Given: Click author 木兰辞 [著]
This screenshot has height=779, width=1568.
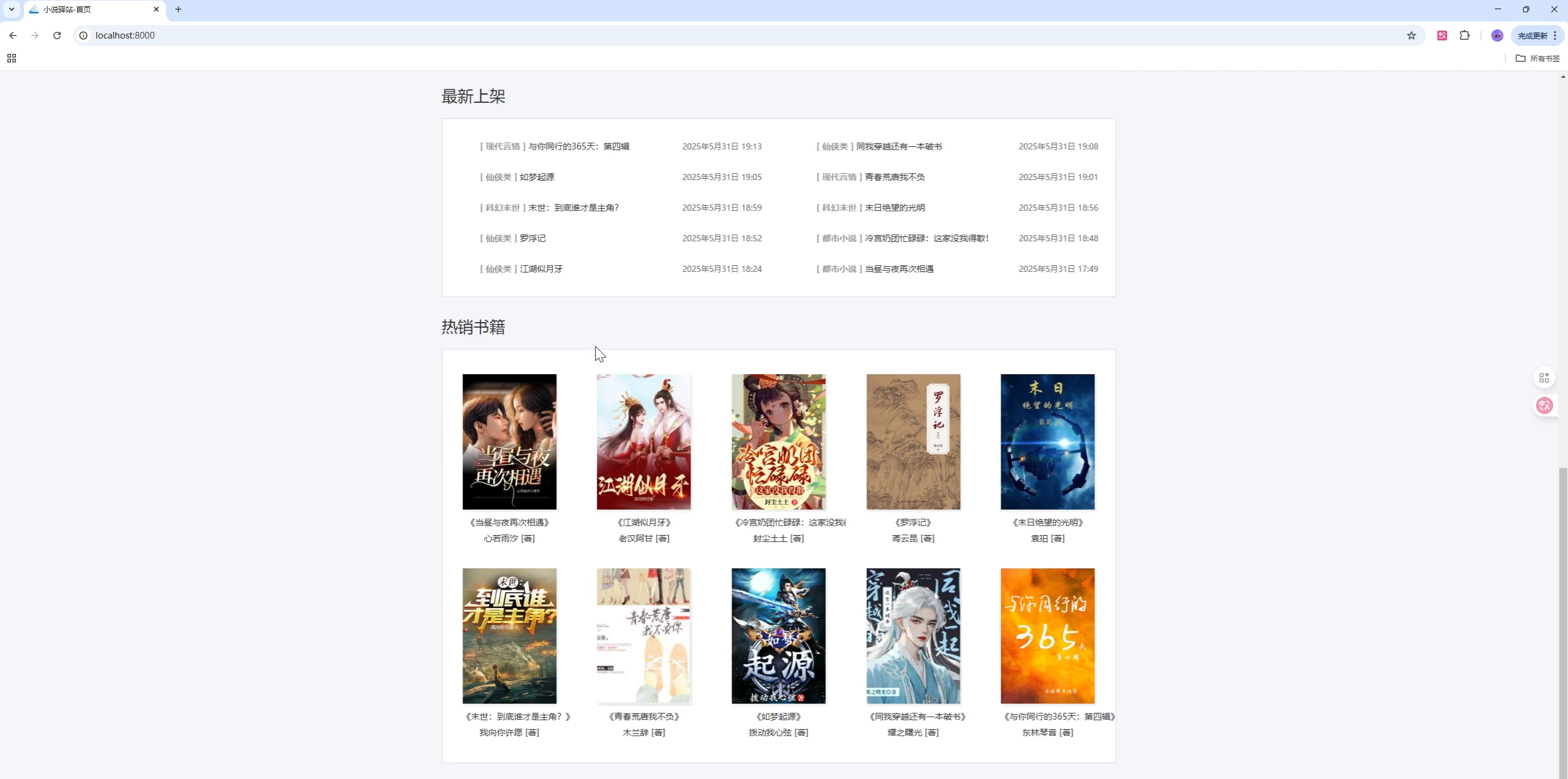Looking at the screenshot, I should pos(643,732).
